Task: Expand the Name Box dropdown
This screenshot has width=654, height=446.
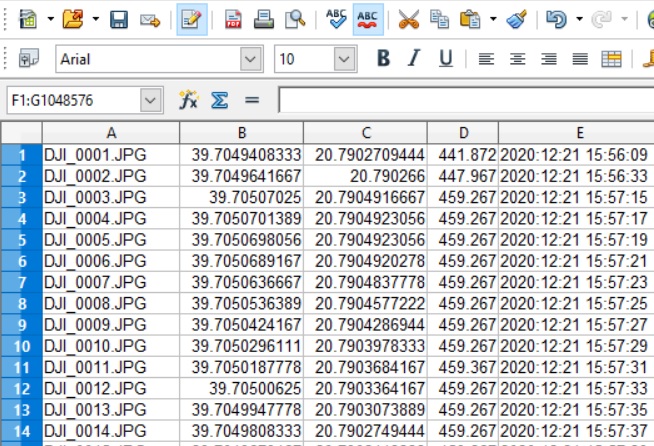Action: pos(151,101)
